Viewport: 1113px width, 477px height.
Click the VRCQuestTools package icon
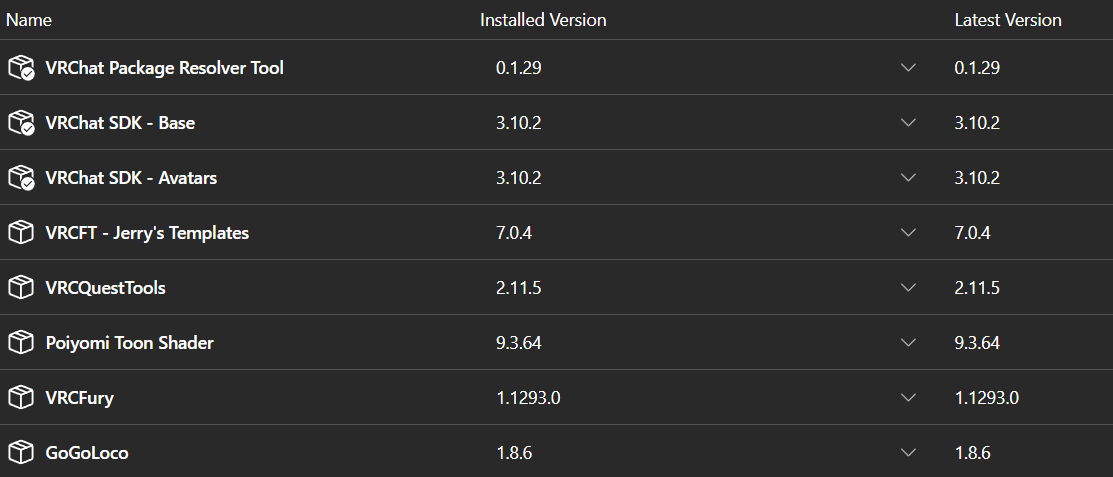[21, 288]
